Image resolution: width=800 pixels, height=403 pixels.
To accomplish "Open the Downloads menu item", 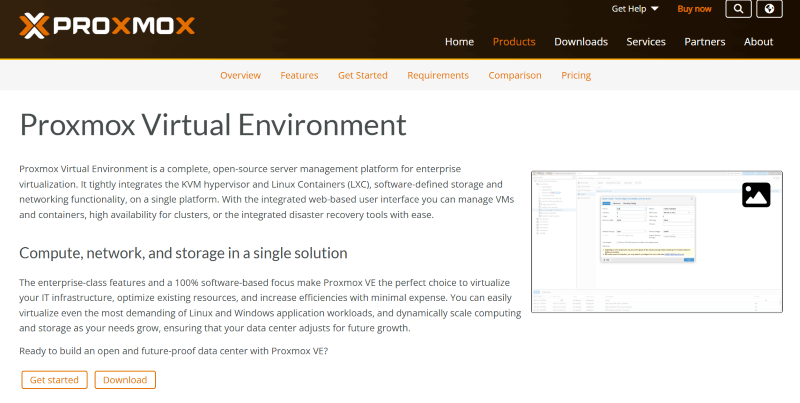I will (581, 42).
